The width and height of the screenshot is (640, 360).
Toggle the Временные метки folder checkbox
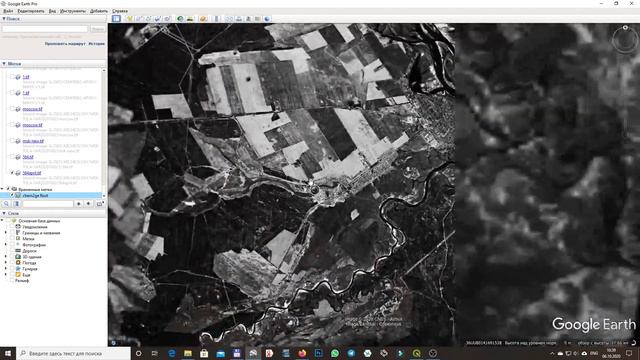(x=8, y=189)
